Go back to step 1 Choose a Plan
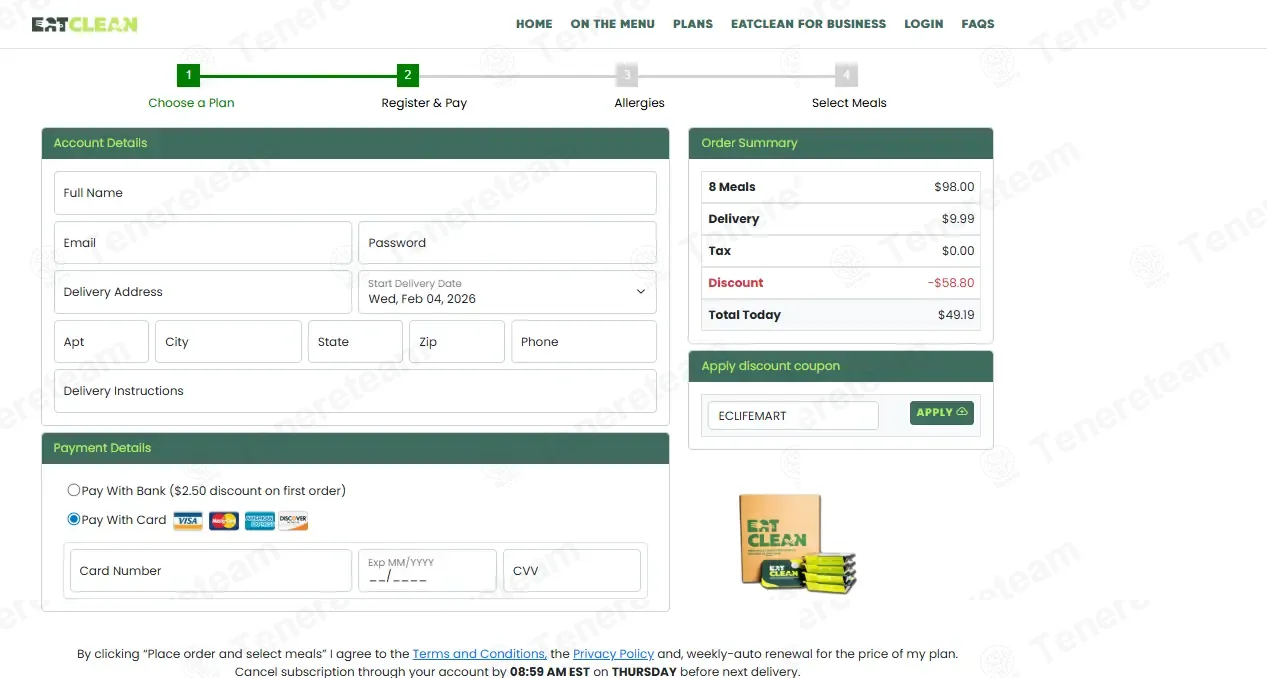 [189, 75]
